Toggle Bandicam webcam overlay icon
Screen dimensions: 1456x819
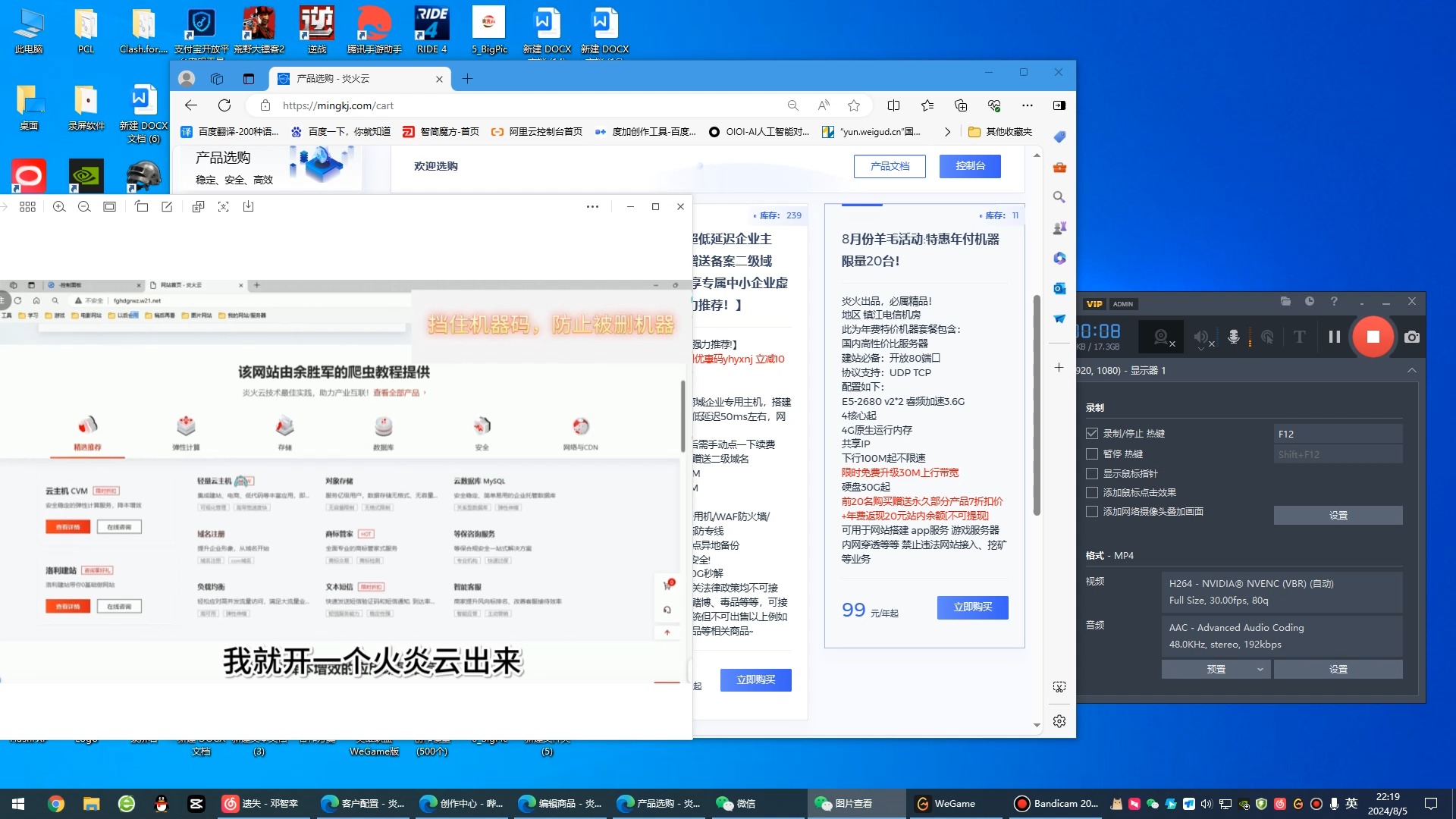[x=1161, y=337]
